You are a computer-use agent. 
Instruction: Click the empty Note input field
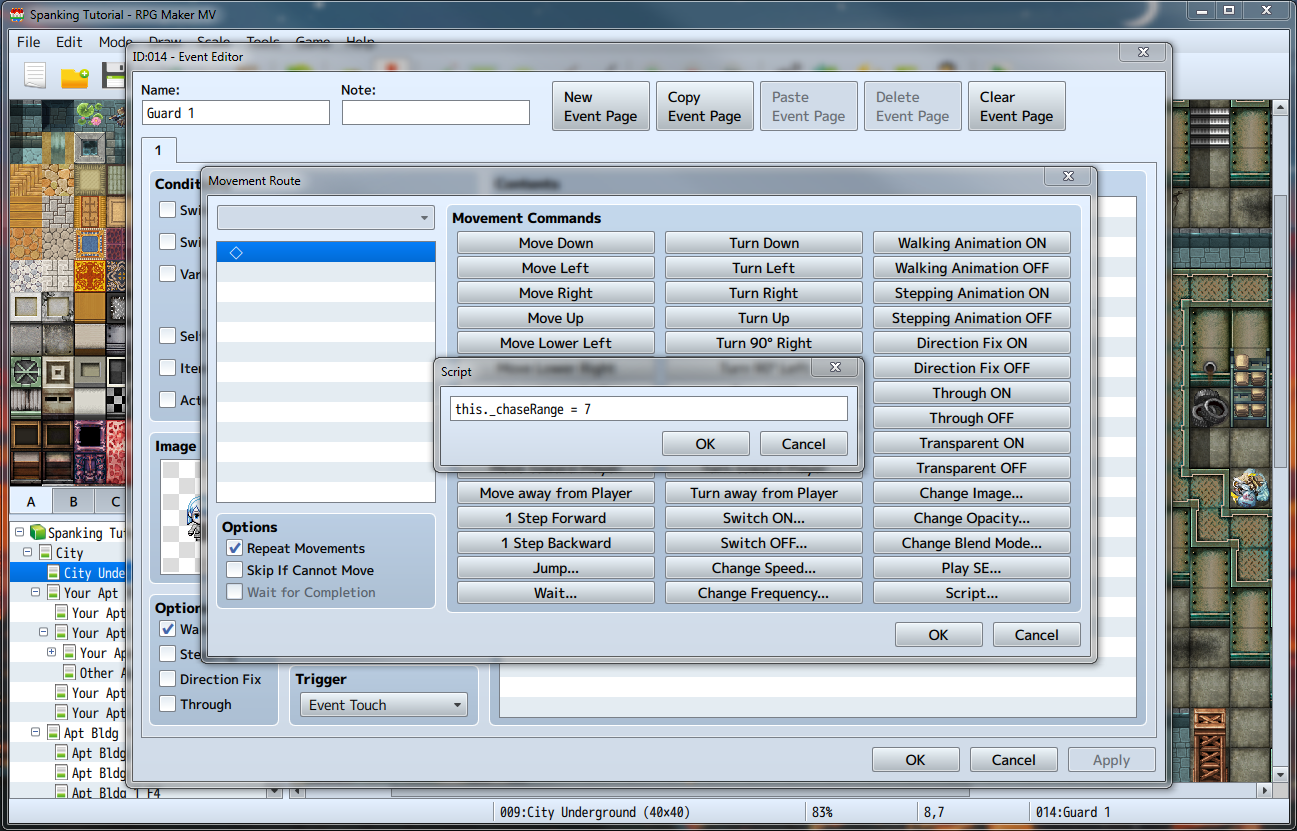(436, 113)
